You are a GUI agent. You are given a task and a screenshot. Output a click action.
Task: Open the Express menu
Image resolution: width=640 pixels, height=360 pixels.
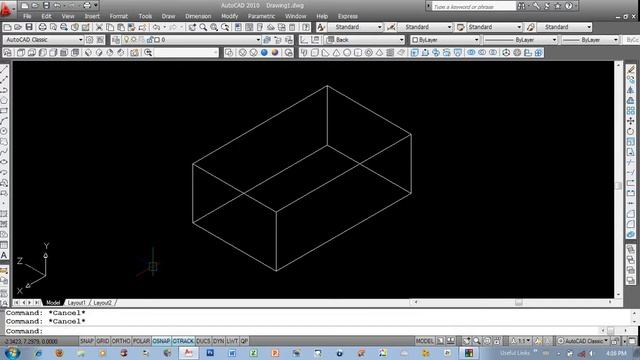tap(348, 16)
